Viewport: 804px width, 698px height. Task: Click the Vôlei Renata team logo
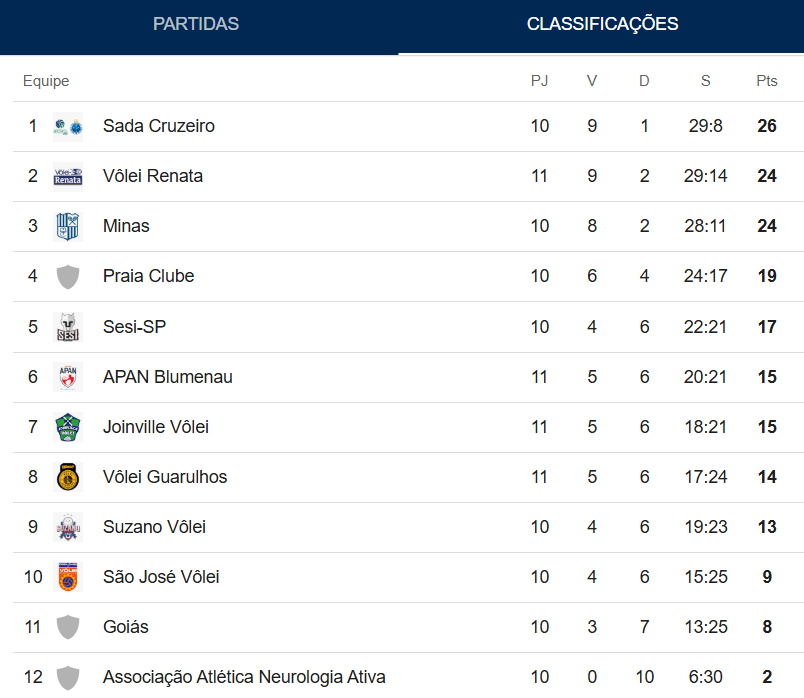(68, 177)
